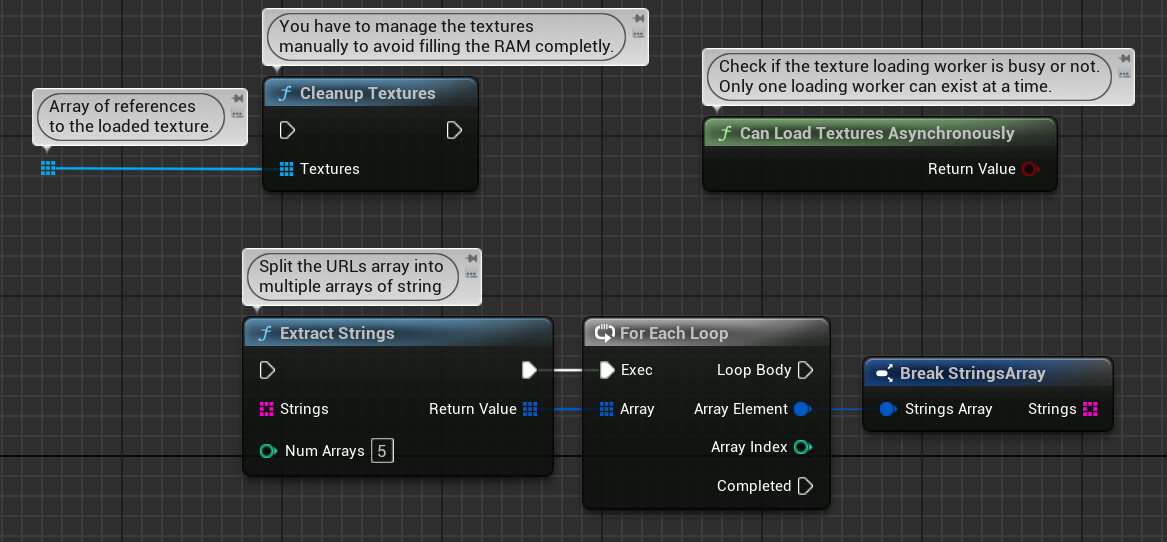The image size is (1167, 542).
Task: Click the break-struct icon on the Break StringsArray header
Action: [884, 373]
